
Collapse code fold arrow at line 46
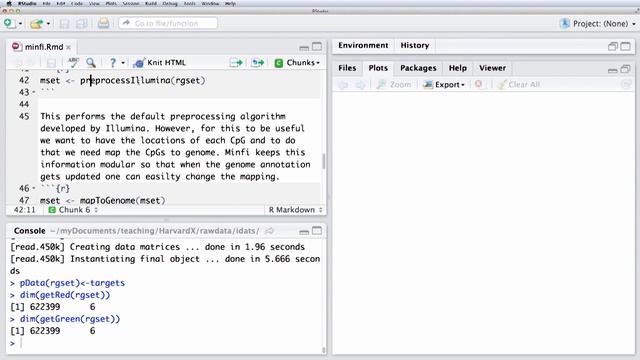[x=34, y=189]
